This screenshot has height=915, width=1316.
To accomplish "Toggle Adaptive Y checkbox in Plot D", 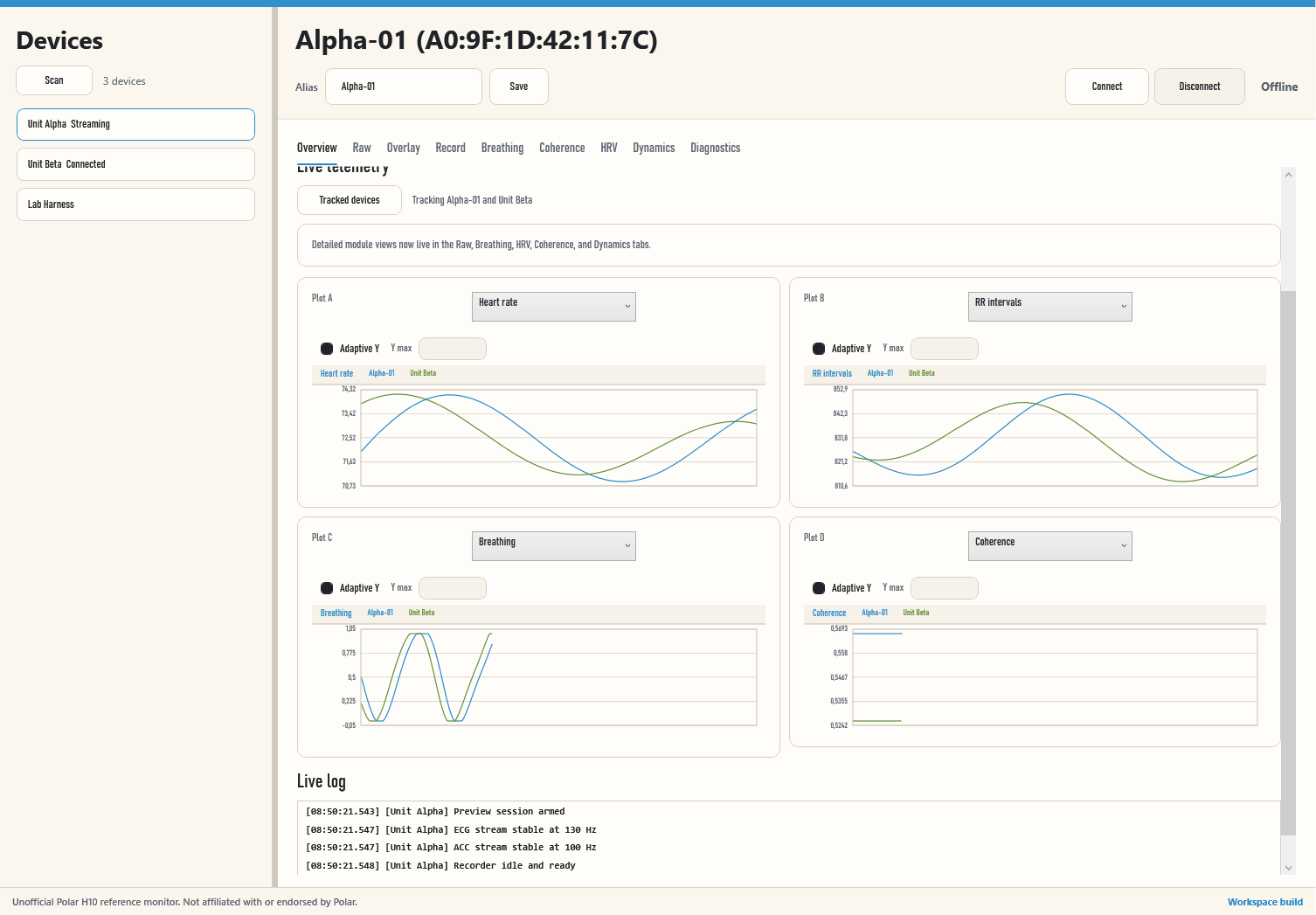I will coord(819,588).
